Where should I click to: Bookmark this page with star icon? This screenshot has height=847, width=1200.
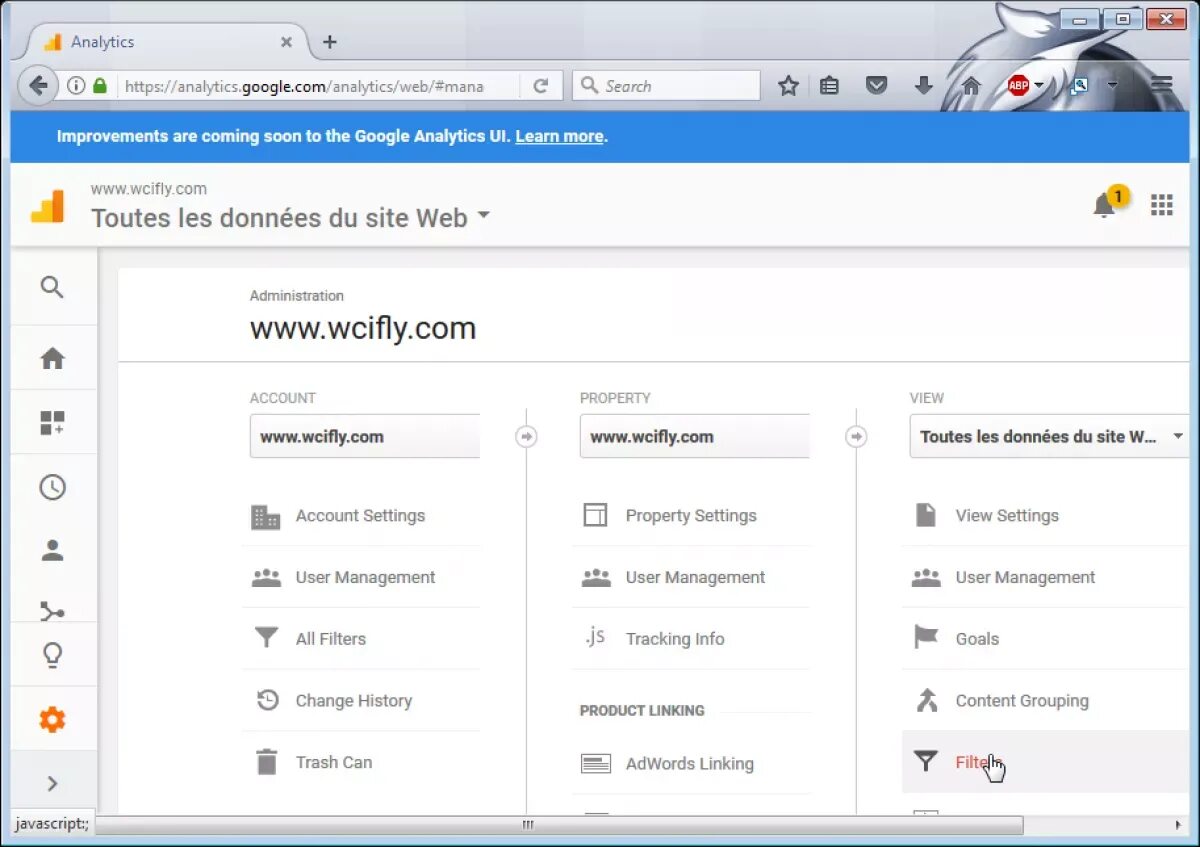[x=788, y=86]
